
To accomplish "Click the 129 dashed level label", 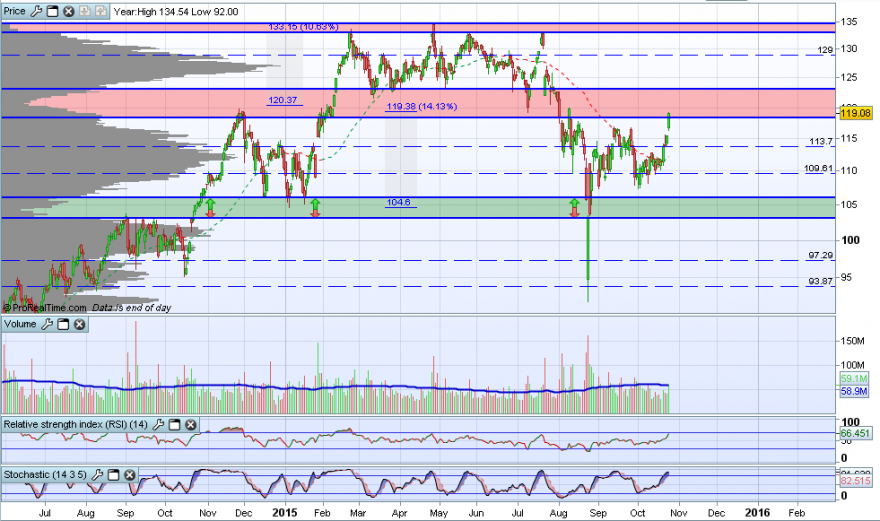I will coord(825,50).
